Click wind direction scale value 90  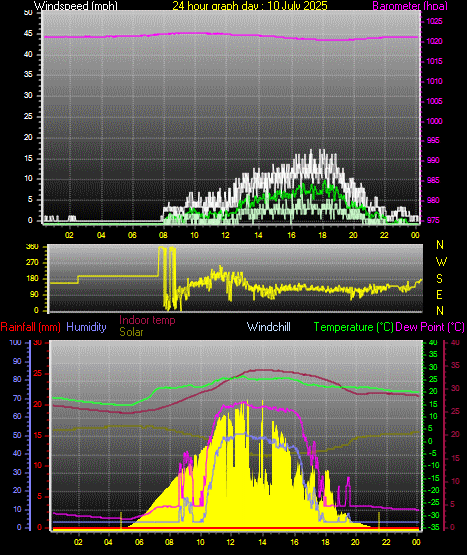click(x=34, y=295)
